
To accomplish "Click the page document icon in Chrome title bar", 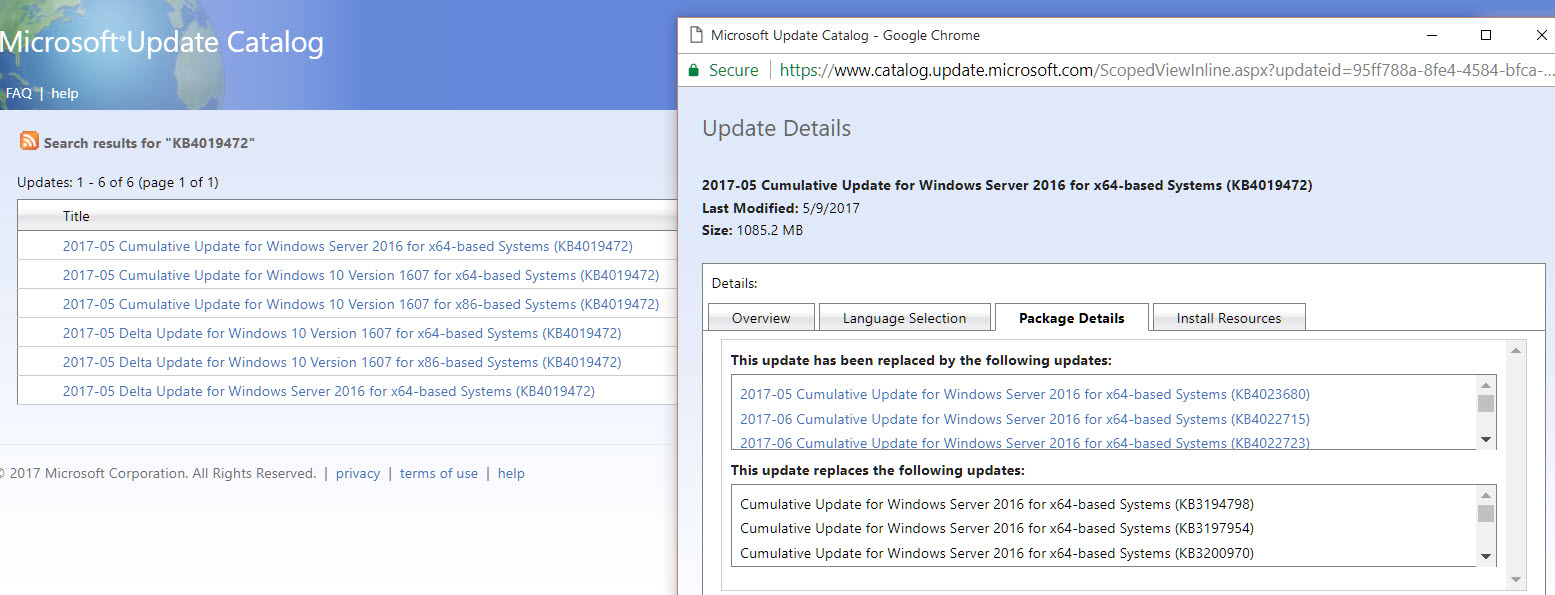I will click(x=696, y=35).
